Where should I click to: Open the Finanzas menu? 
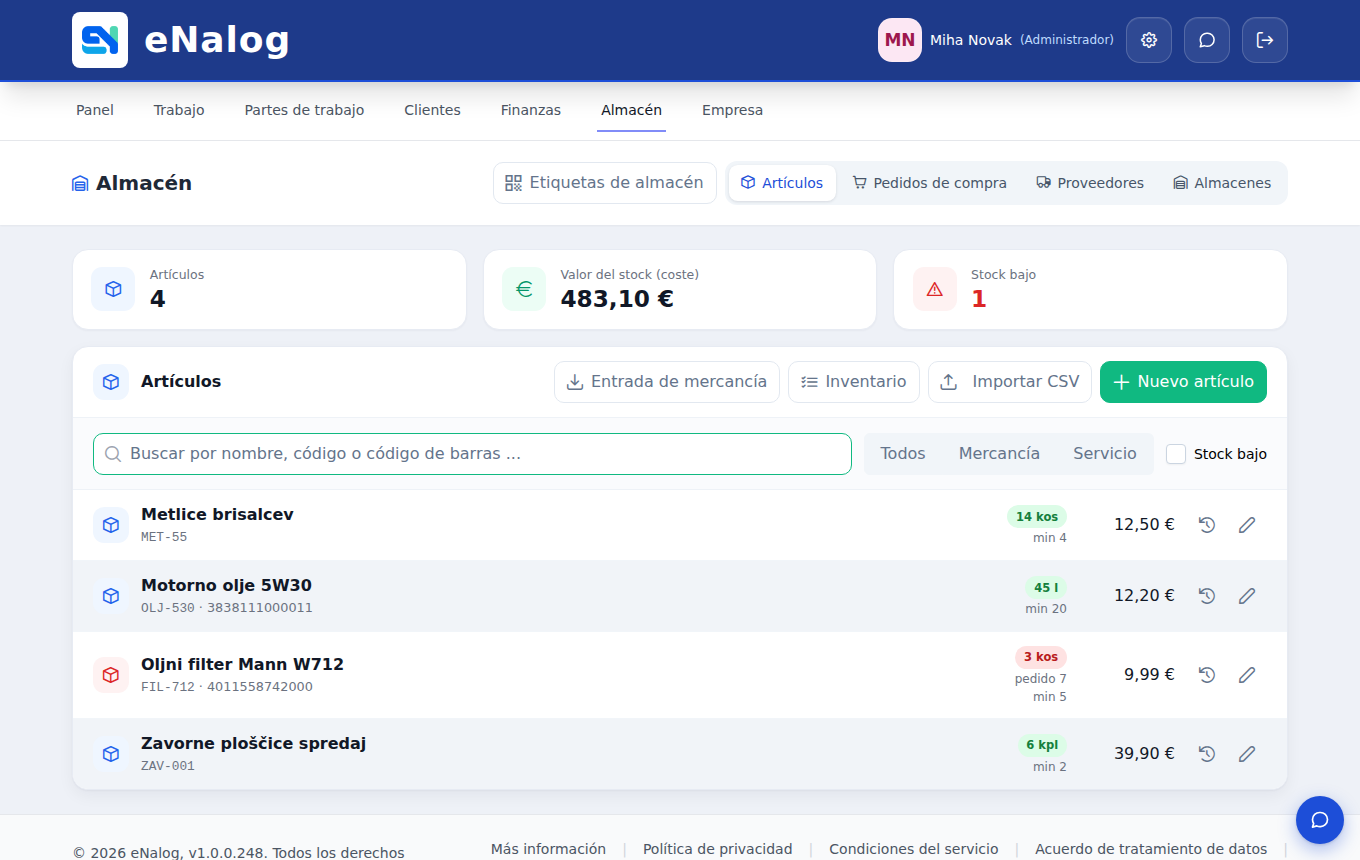[x=531, y=110]
